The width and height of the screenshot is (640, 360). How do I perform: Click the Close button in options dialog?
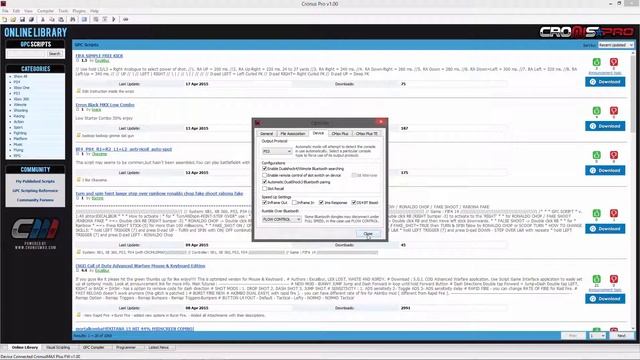(368, 233)
